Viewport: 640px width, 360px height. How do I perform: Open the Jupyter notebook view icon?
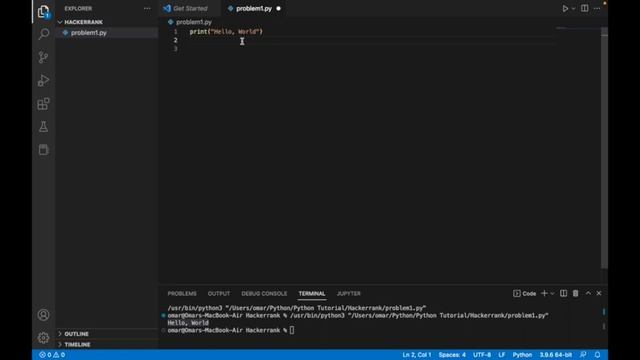pyautogui.click(x=43, y=150)
